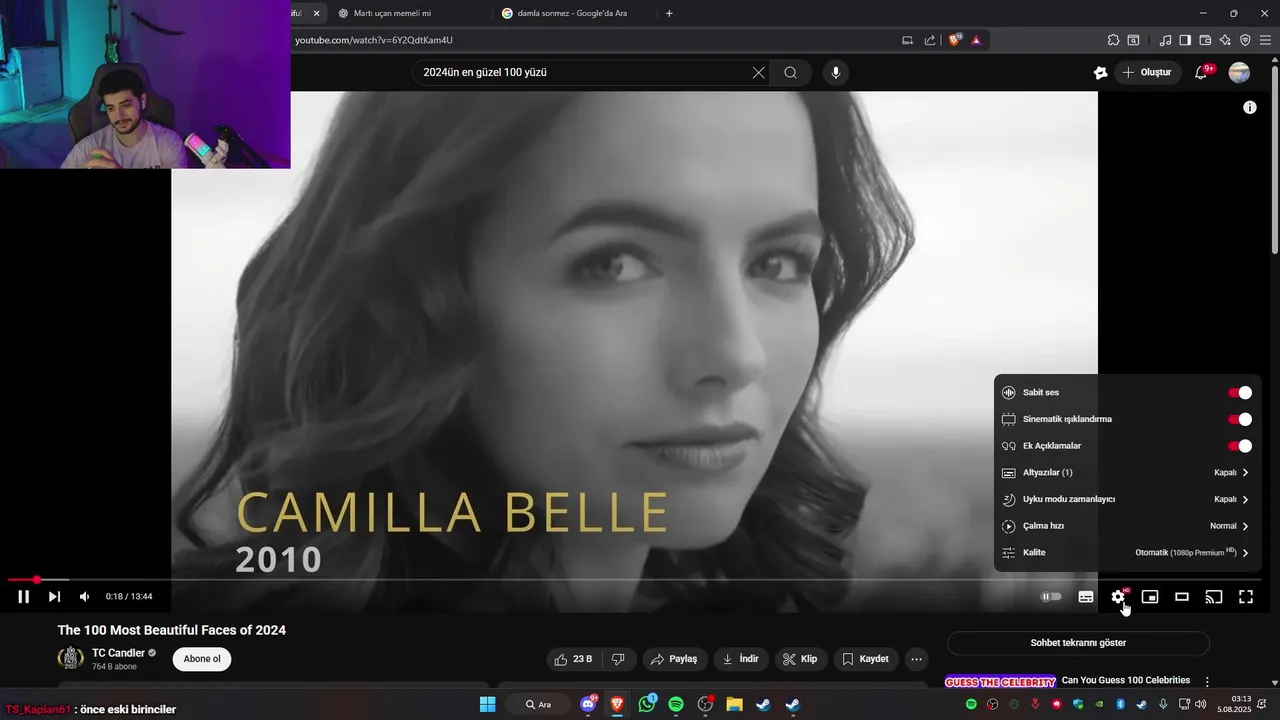This screenshot has width=1280, height=720.
Task: Click the Brave Shields lion icon
Action: (x=954, y=40)
